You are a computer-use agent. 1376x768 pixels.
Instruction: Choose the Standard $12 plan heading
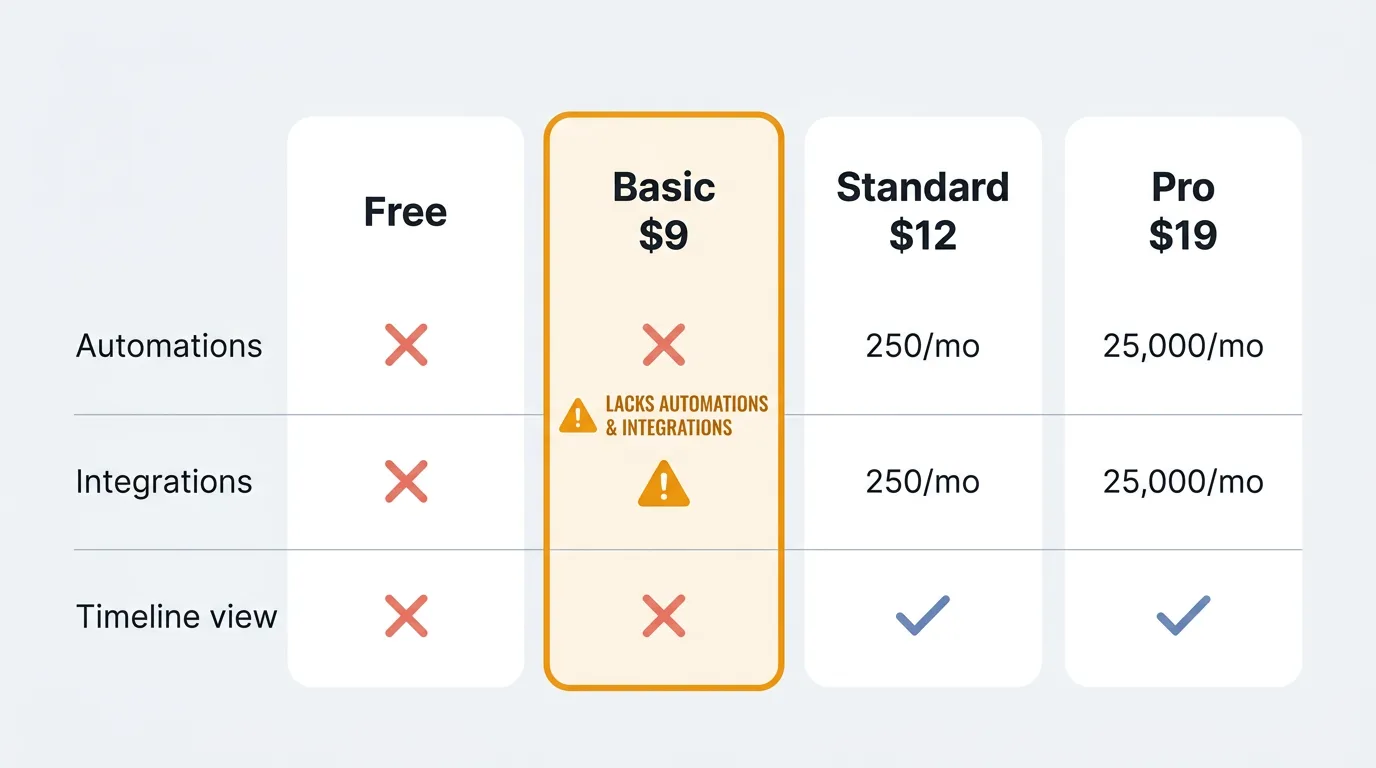point(923,211)
